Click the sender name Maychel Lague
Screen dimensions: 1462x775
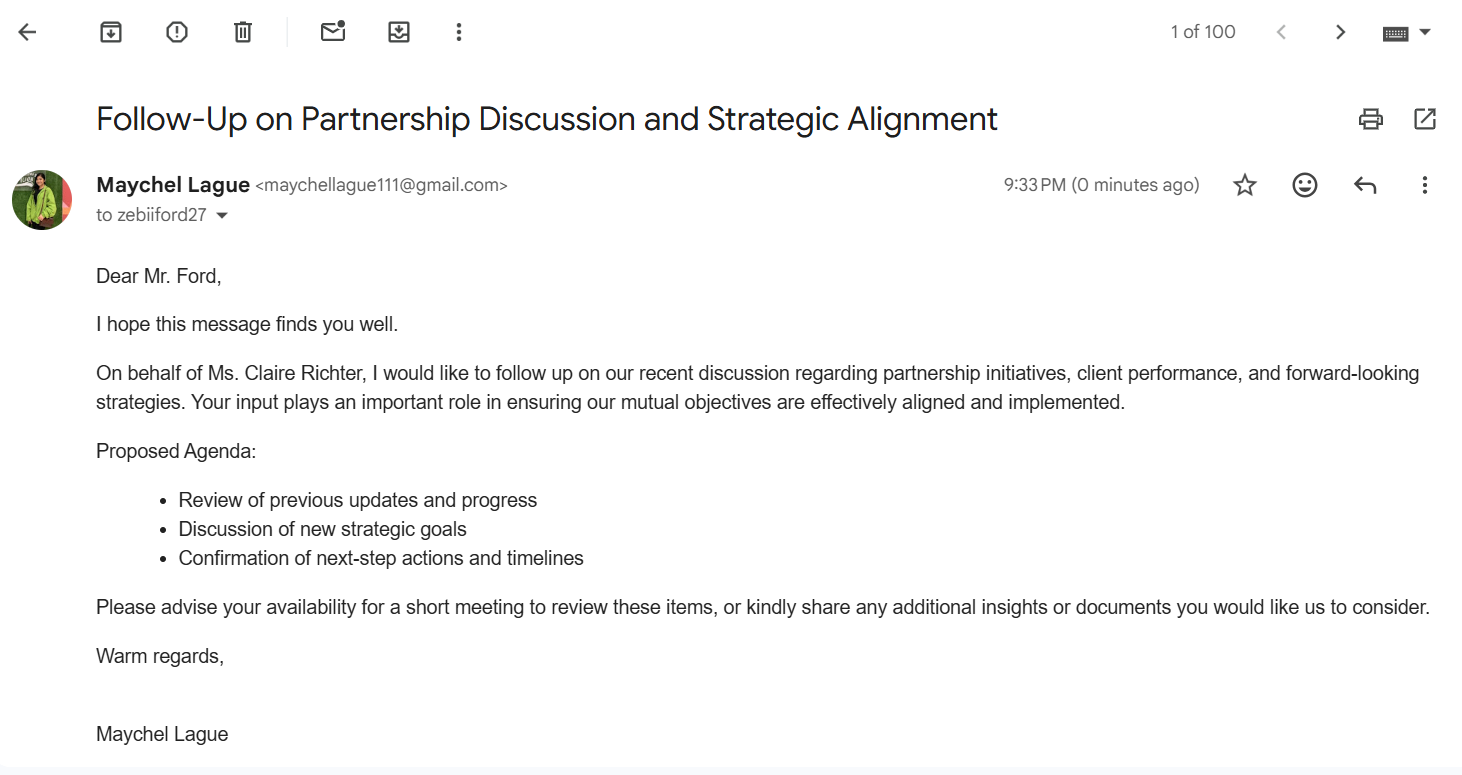pos(173,185)
